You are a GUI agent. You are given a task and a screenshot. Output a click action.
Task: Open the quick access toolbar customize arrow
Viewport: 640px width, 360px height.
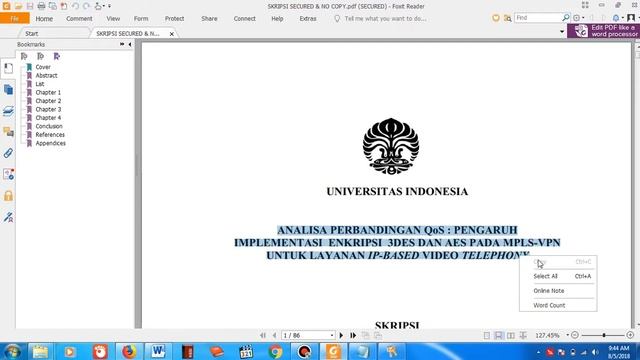point(109,6)
